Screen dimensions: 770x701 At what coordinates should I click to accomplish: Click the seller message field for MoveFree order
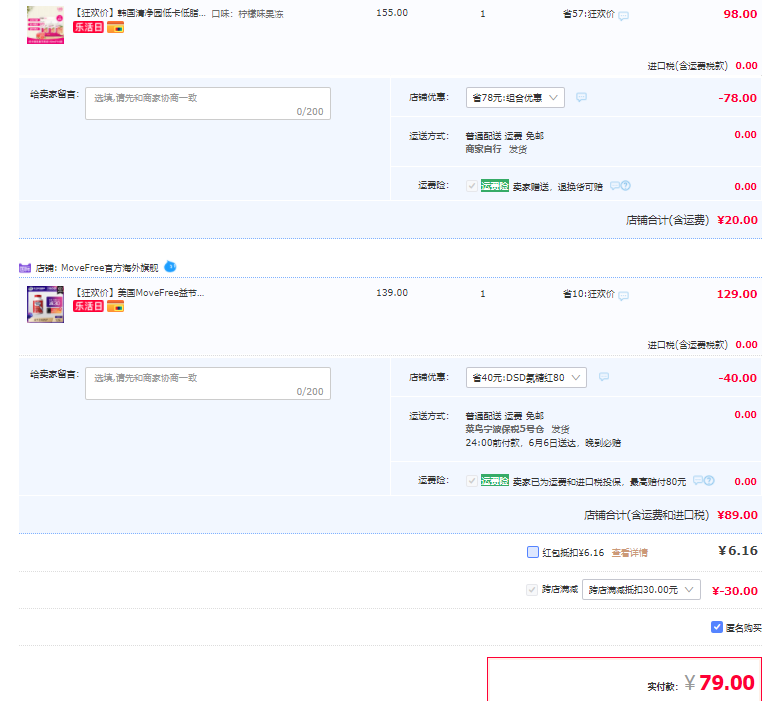tap(207, 383)
